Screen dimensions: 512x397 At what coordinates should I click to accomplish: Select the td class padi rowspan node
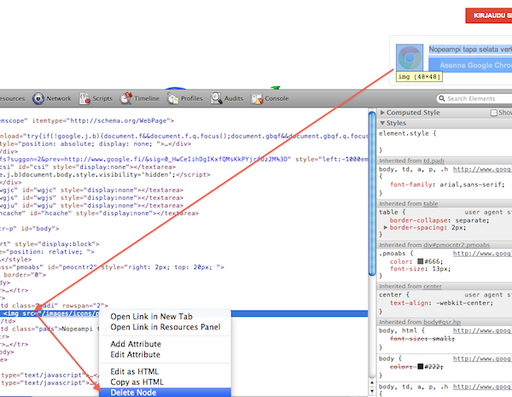54,306
